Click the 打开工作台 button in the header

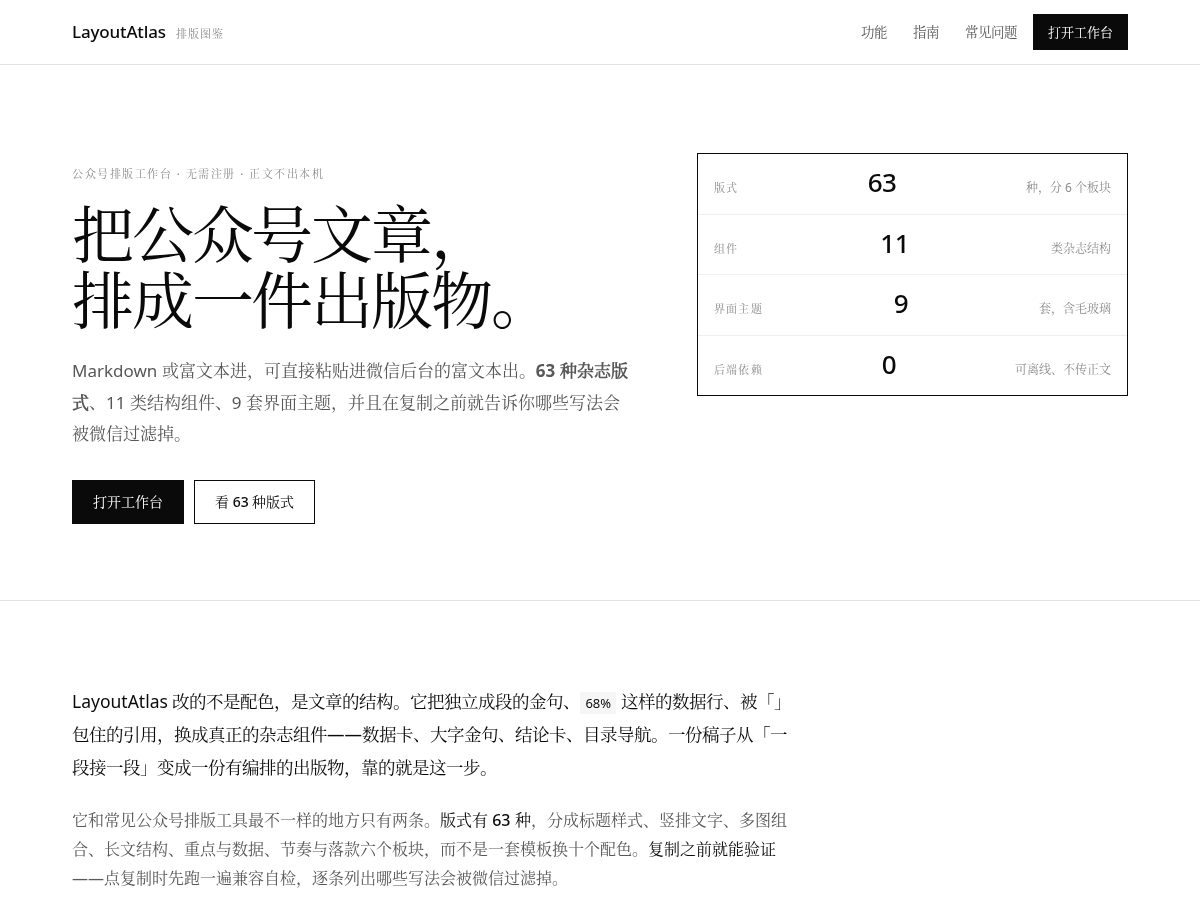[x=1080, y=32]
